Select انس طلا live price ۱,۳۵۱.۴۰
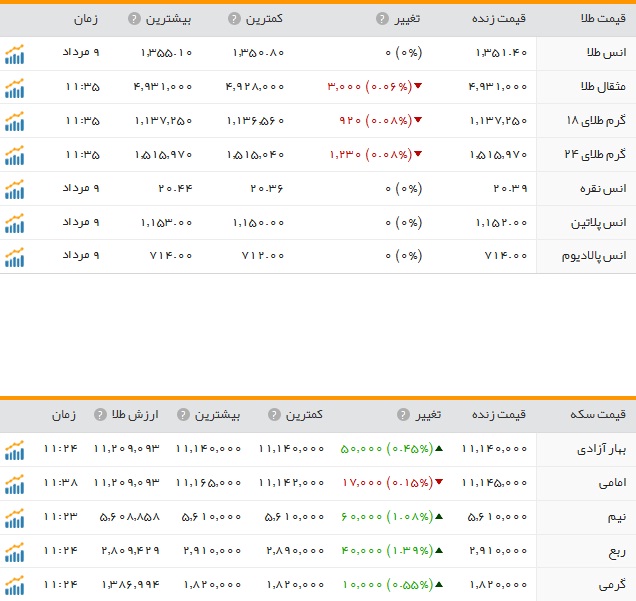Image resolution: width=636 pixels, height=601 pixels. click(501, 53)
